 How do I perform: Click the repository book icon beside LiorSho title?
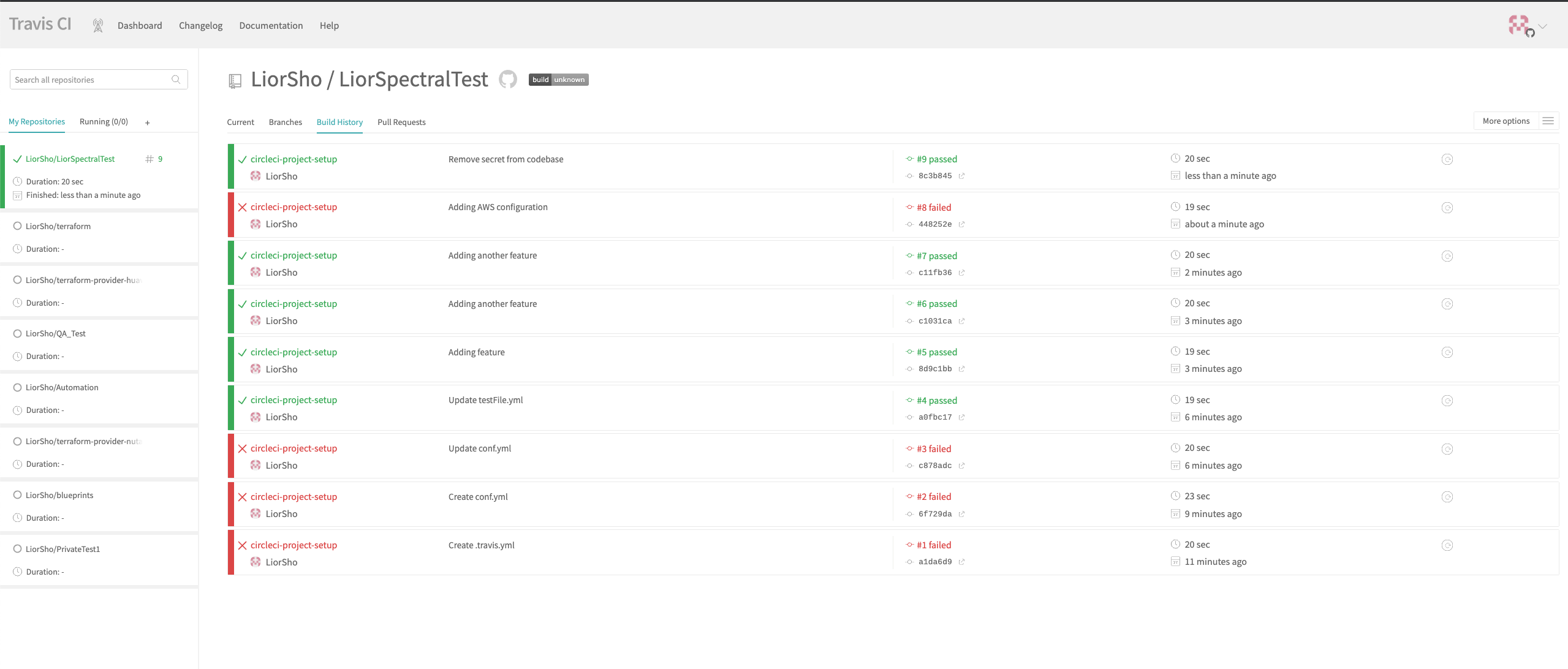pyautogui.click(x=235, y=81)
